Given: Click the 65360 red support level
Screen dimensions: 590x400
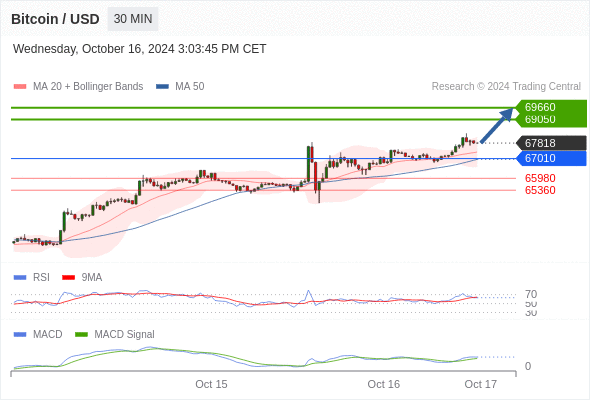Looking at the screenshot, I should click(x=540, y=190).
